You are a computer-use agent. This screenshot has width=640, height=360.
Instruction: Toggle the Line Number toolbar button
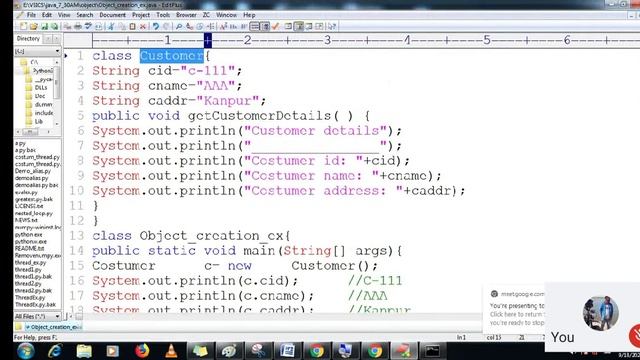click(265, 27)
